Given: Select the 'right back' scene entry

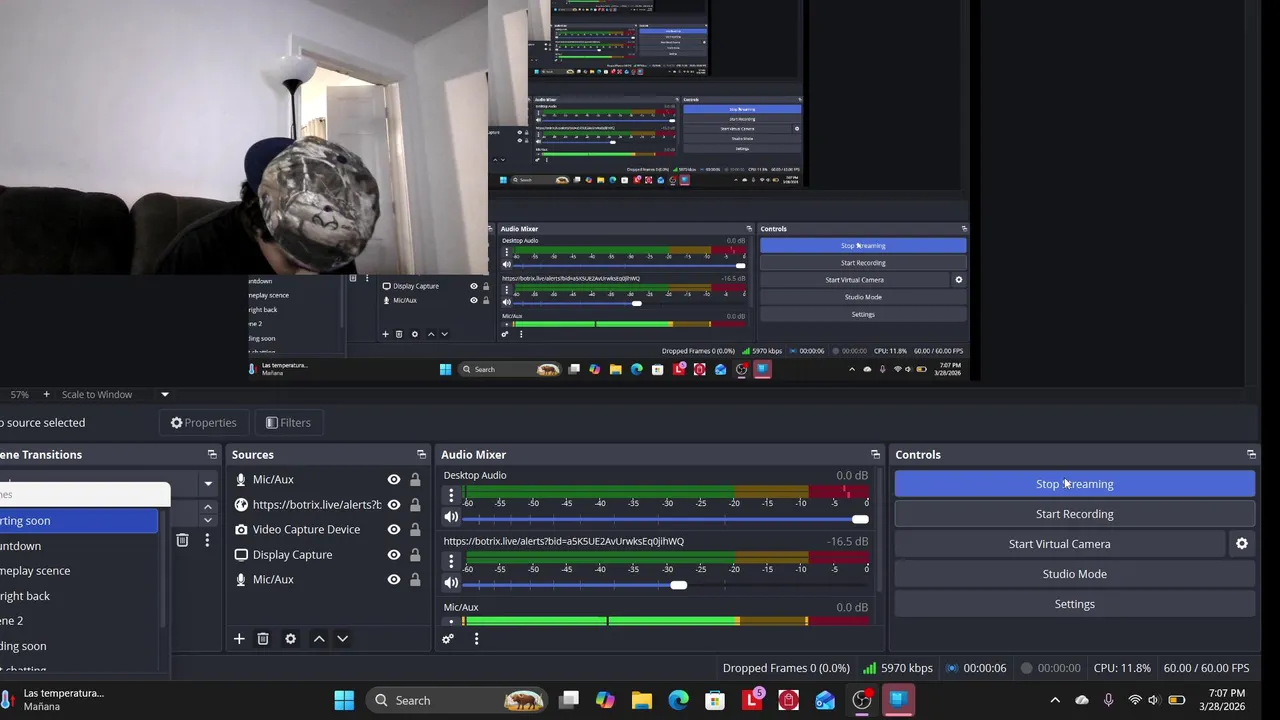Looking at the screenshot, I should click(x=79, y=596).
